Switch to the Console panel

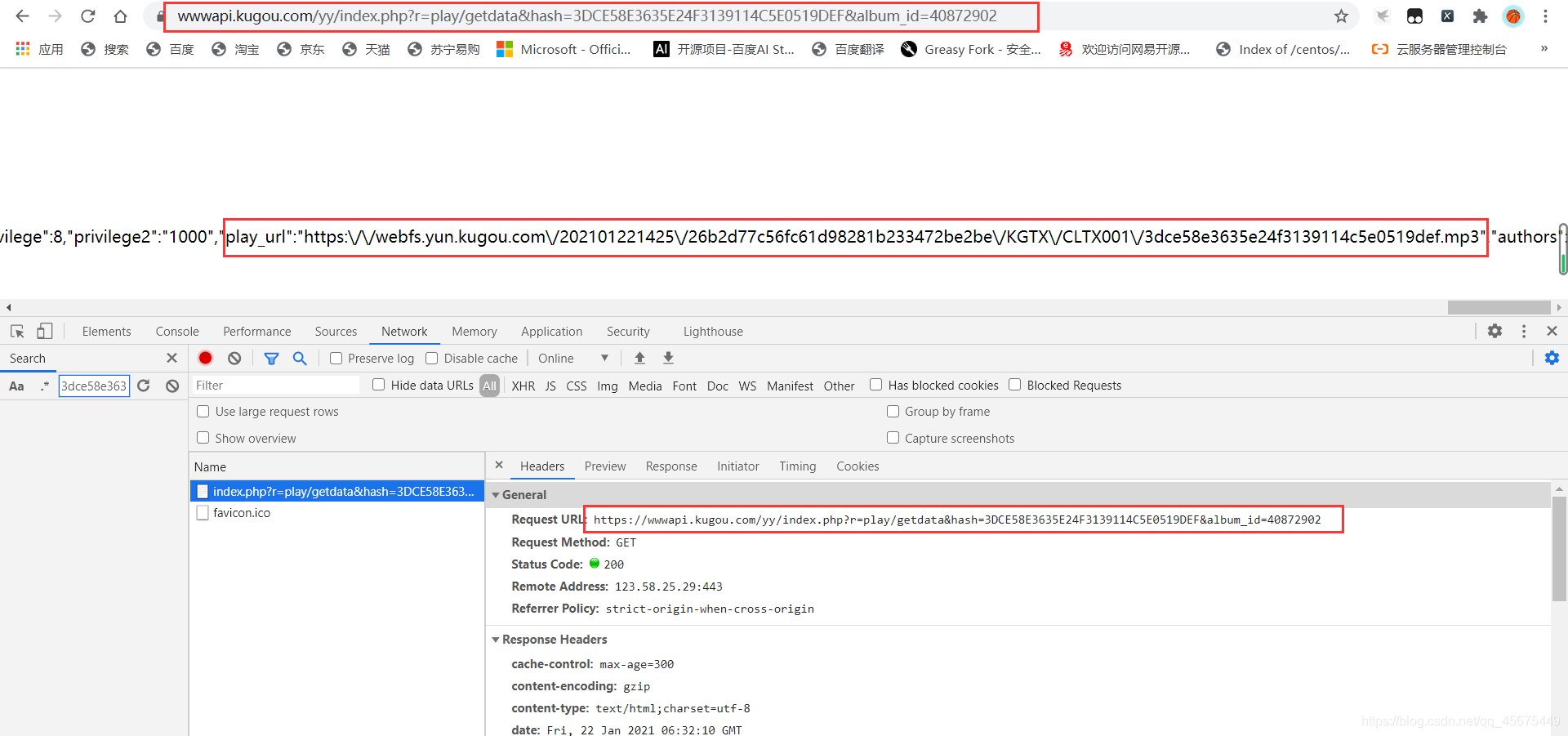coord(176,331)
